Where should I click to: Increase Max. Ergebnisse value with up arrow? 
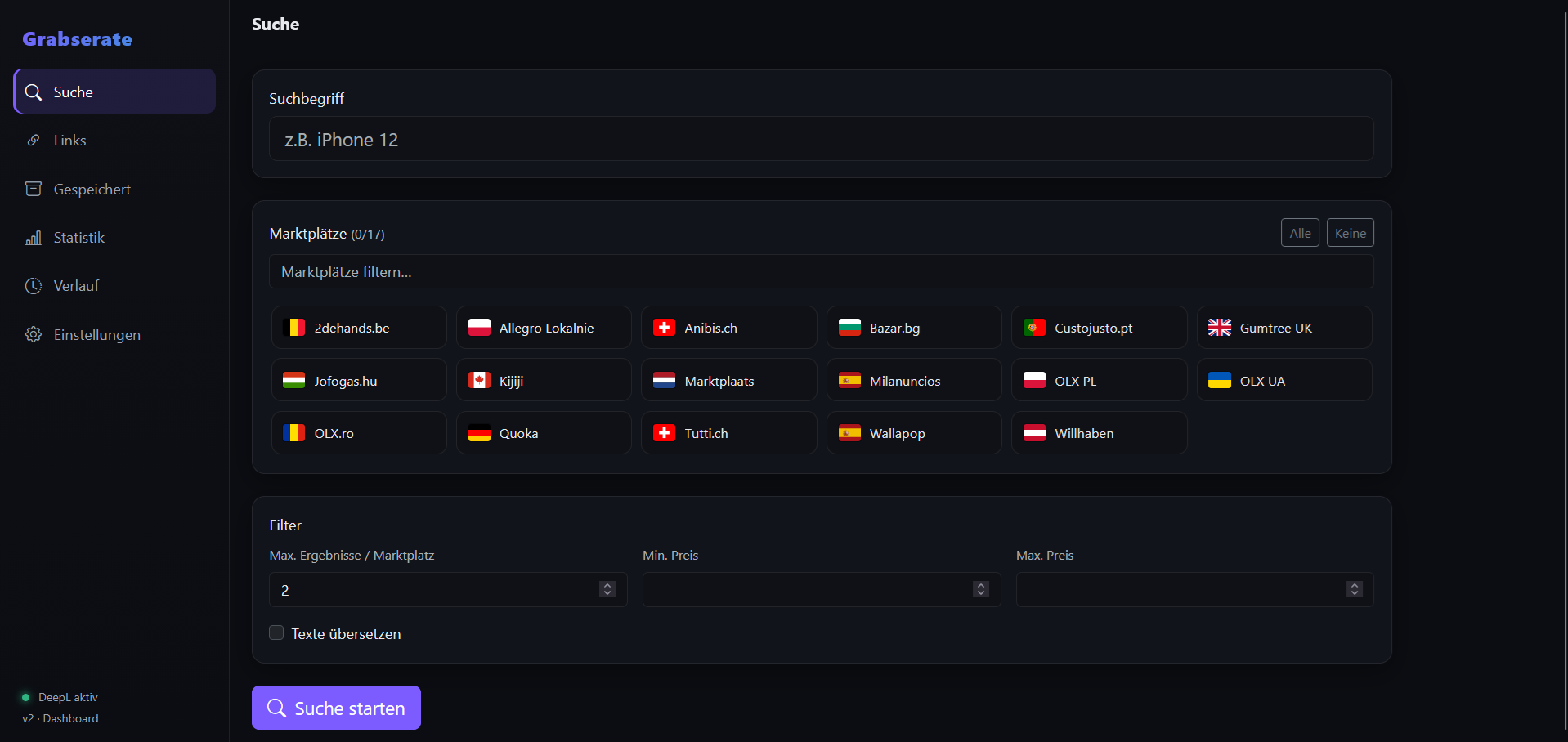click(x=607, y=585)
